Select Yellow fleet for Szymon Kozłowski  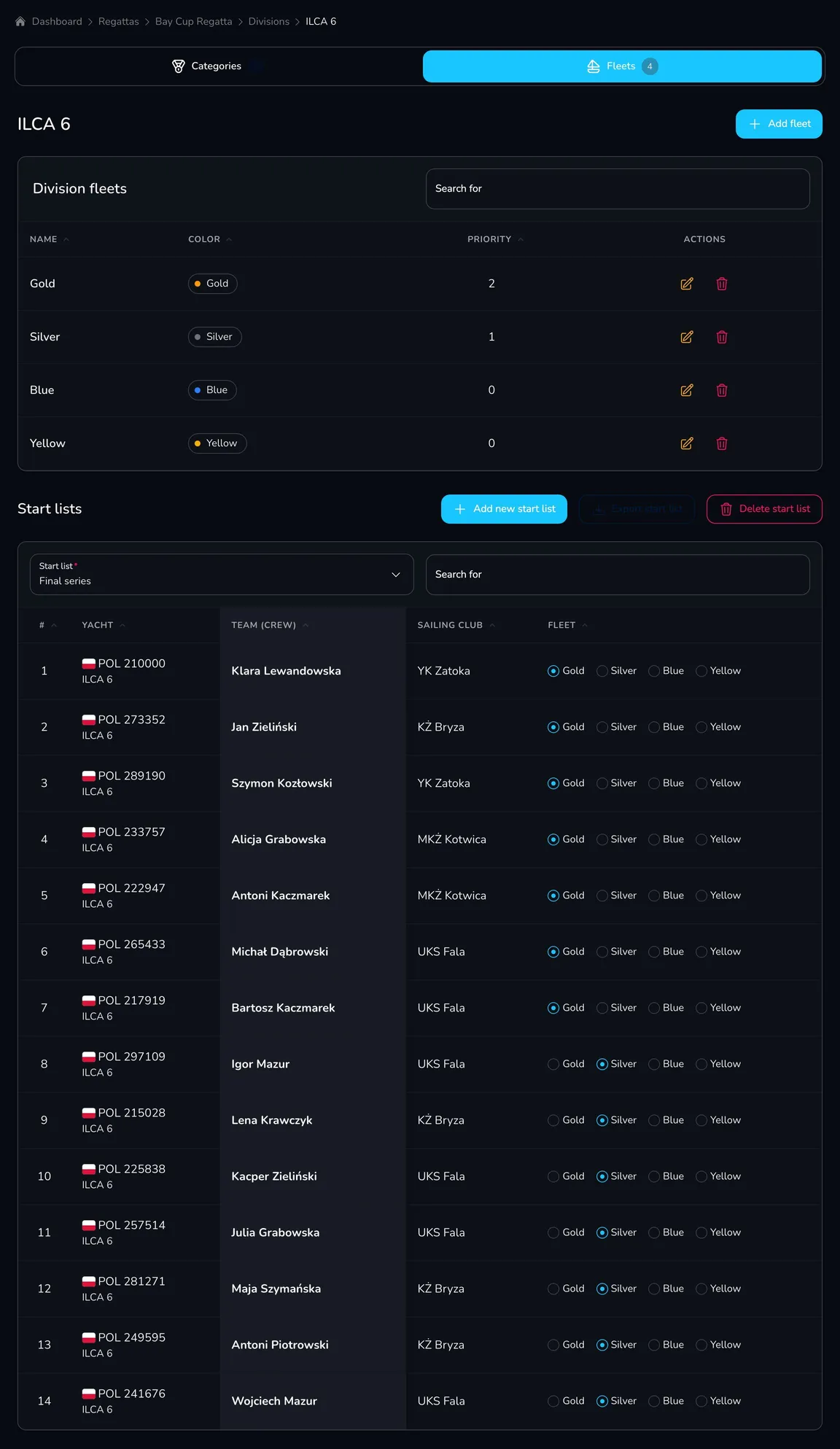pyautogui.click(x=701, y=783)
